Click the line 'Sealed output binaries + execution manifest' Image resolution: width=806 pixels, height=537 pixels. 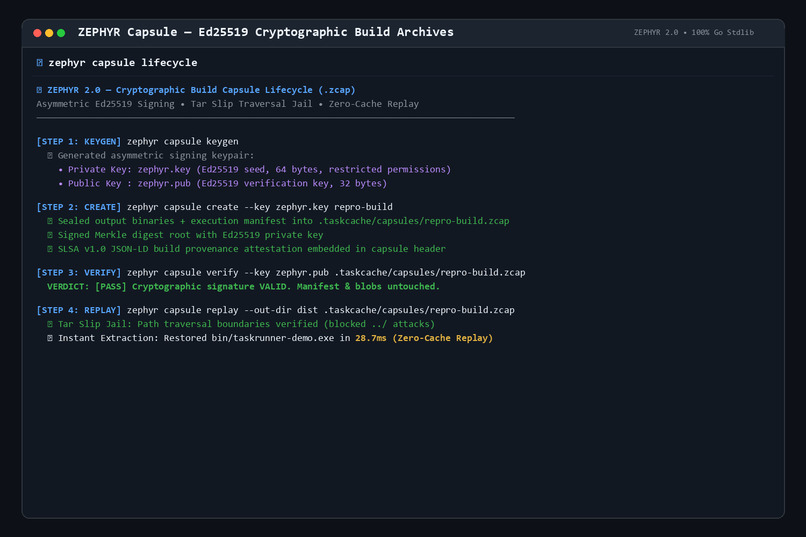283,221
